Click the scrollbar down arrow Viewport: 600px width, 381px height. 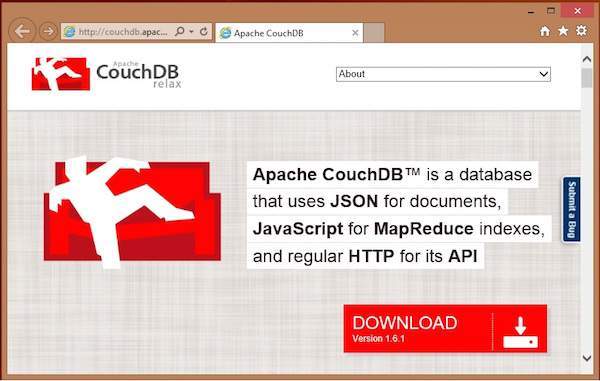(586, 358)
